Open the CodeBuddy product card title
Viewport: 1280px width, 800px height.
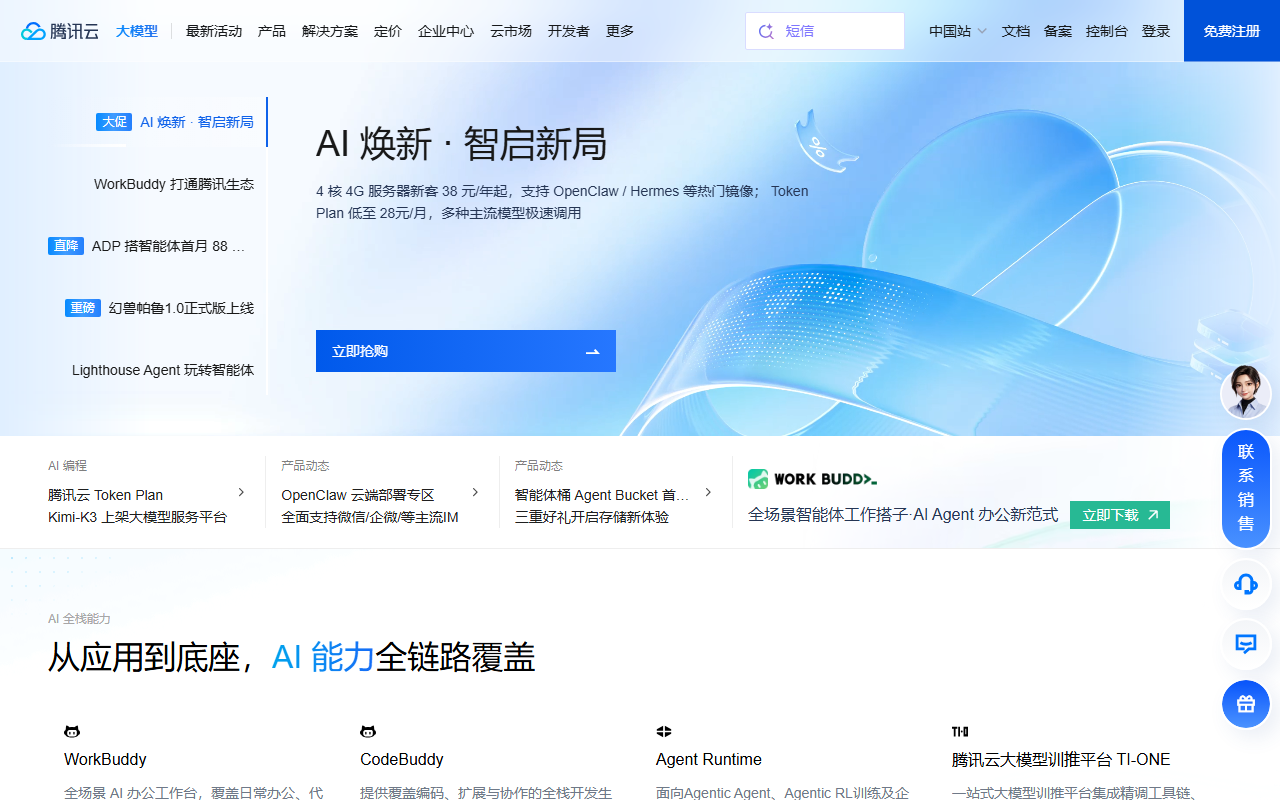pos(402,759)
